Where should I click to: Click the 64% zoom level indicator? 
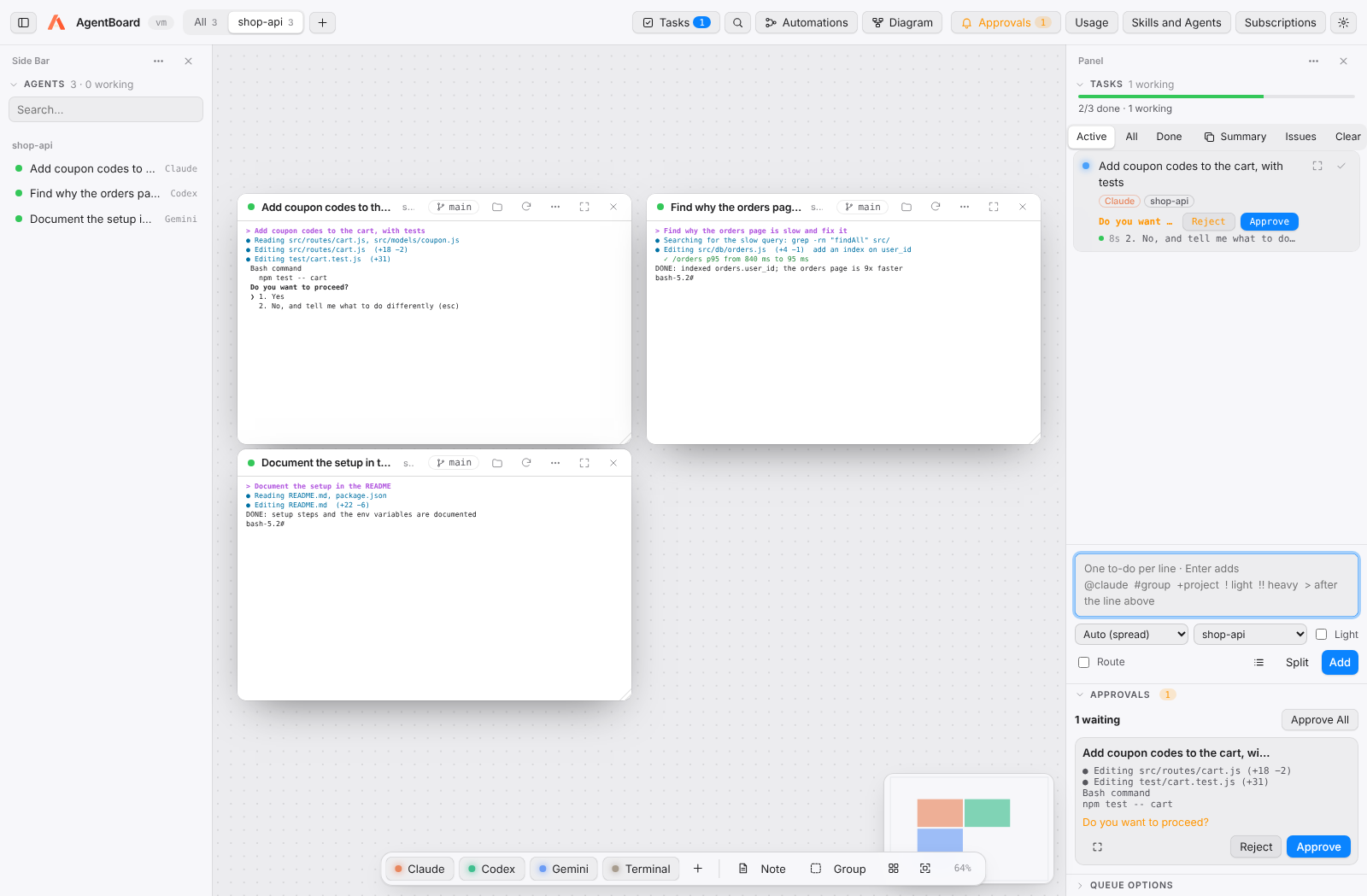tap(962, 869)
